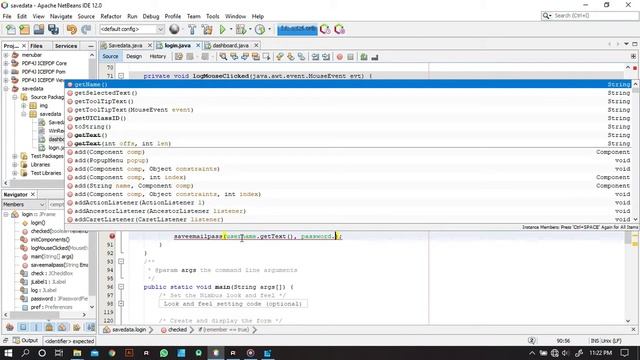Run project with green play icon
This screenshot has height=360, width=640.
pyautogui.click(x=222, y=29)
